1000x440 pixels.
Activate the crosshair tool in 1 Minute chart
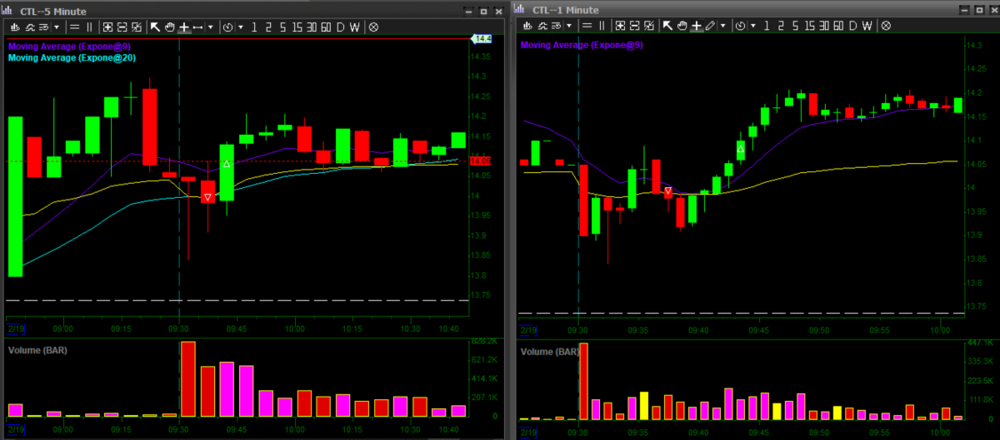[x=695, y=26]
